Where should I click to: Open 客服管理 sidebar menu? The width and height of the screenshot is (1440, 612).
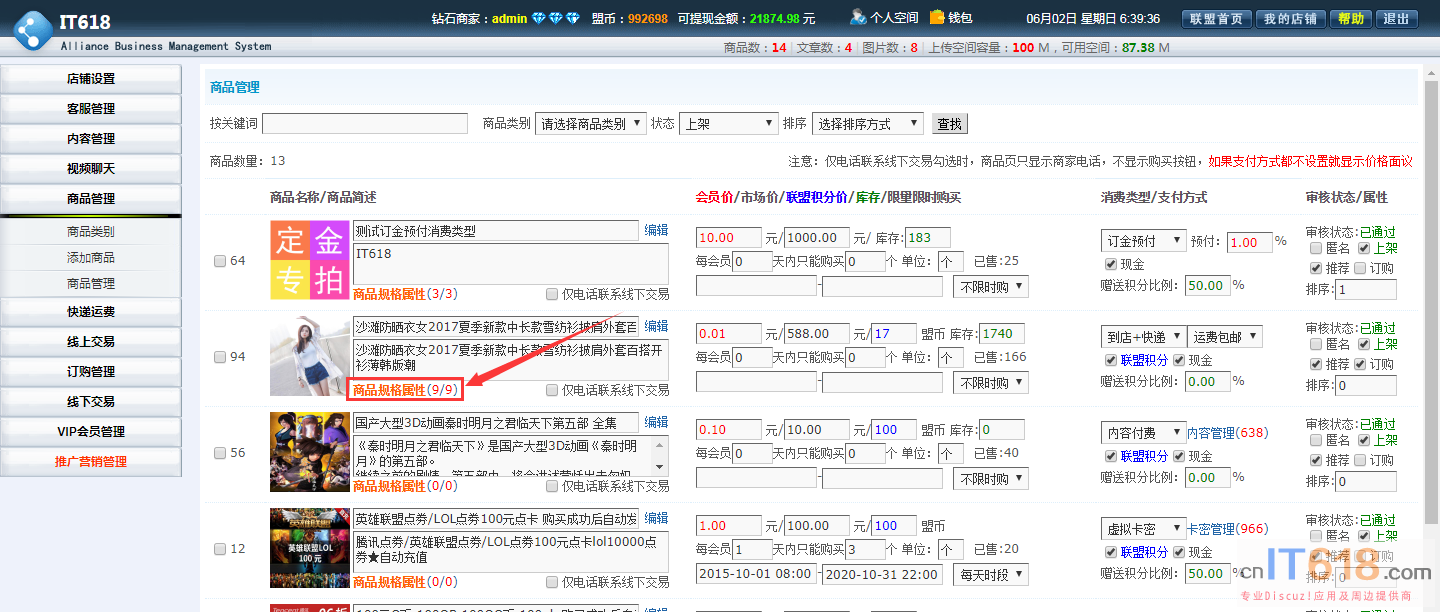tap(91, 109)
